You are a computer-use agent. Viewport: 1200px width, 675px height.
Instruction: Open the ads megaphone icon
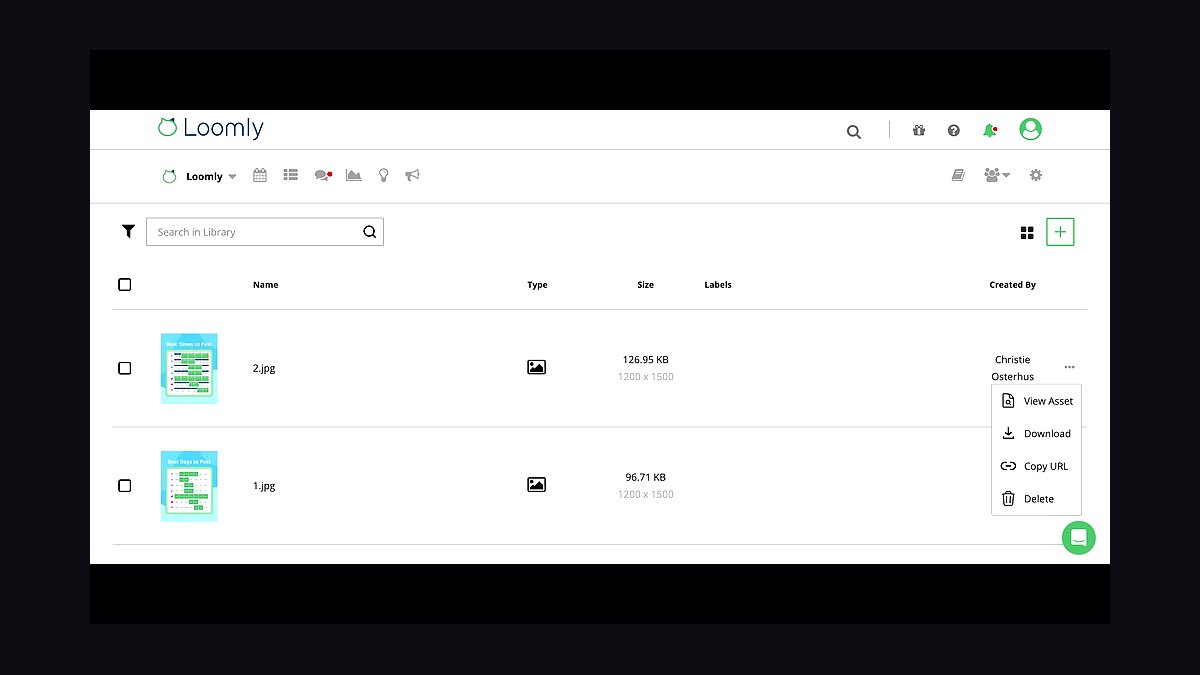click(x=412, y=175)
